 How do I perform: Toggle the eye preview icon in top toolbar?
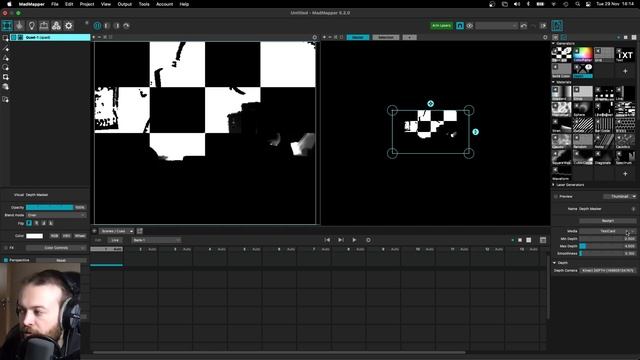470,26
